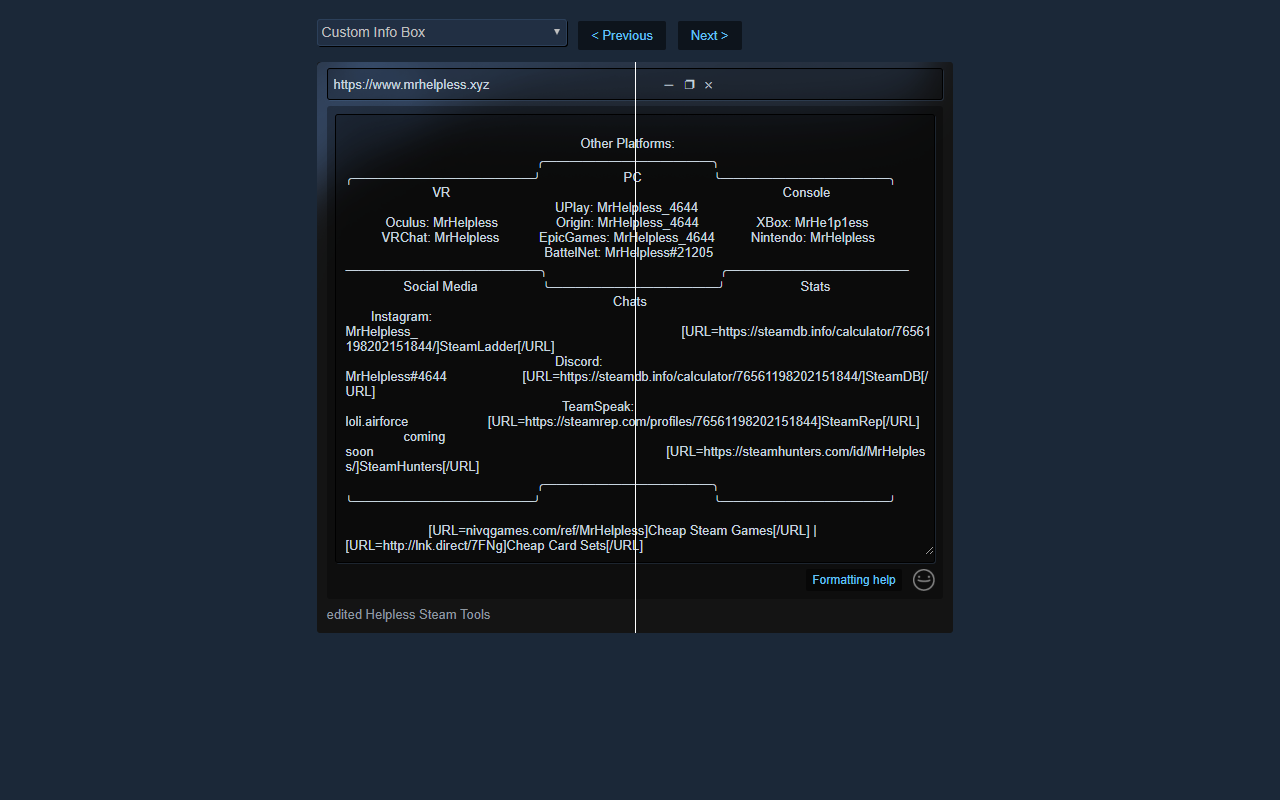Click the 'Cheap Steam Games' URL tag text
The height and width of the screenshot is (800, 1280).
point(619,531)
